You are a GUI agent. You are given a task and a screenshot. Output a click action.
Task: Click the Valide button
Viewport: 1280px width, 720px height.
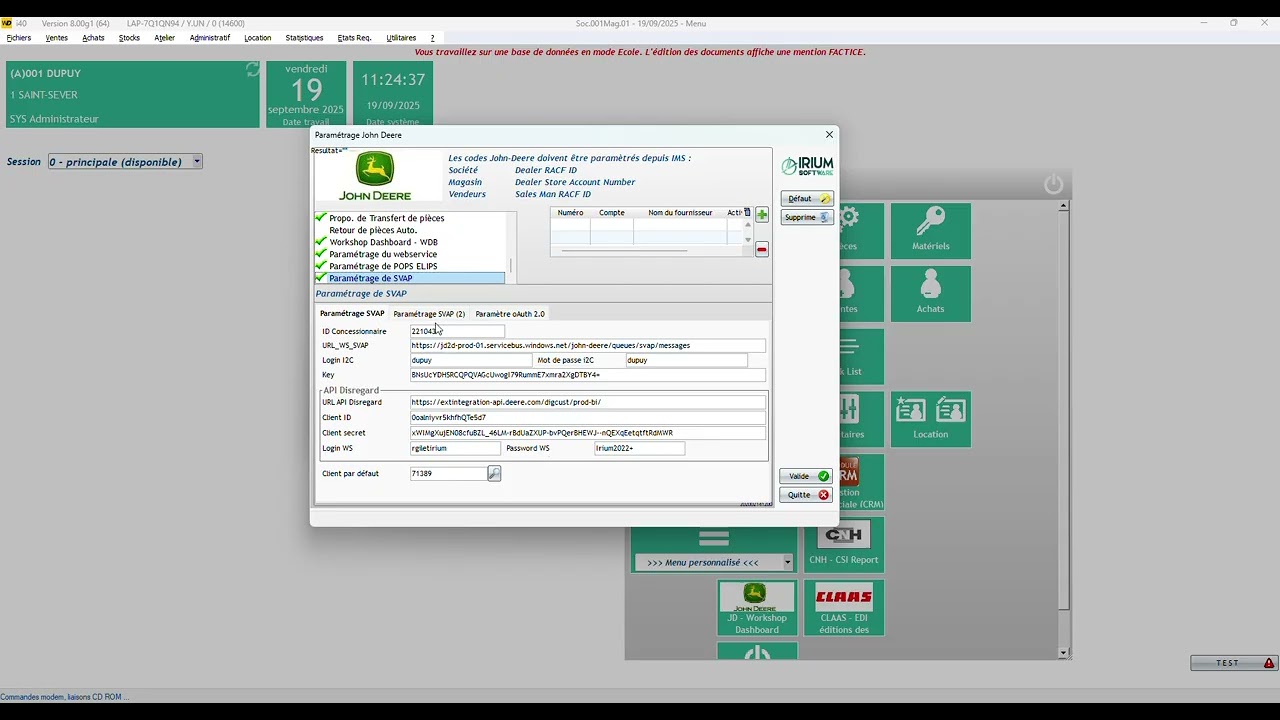(806, 476)
